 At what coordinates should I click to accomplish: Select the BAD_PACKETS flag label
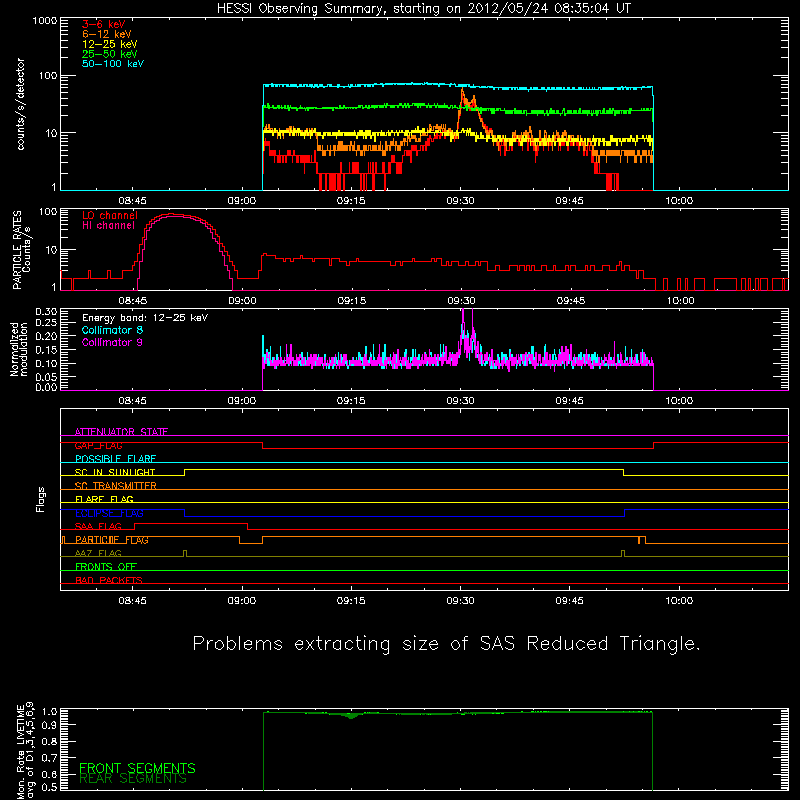[x=109, y=580]
